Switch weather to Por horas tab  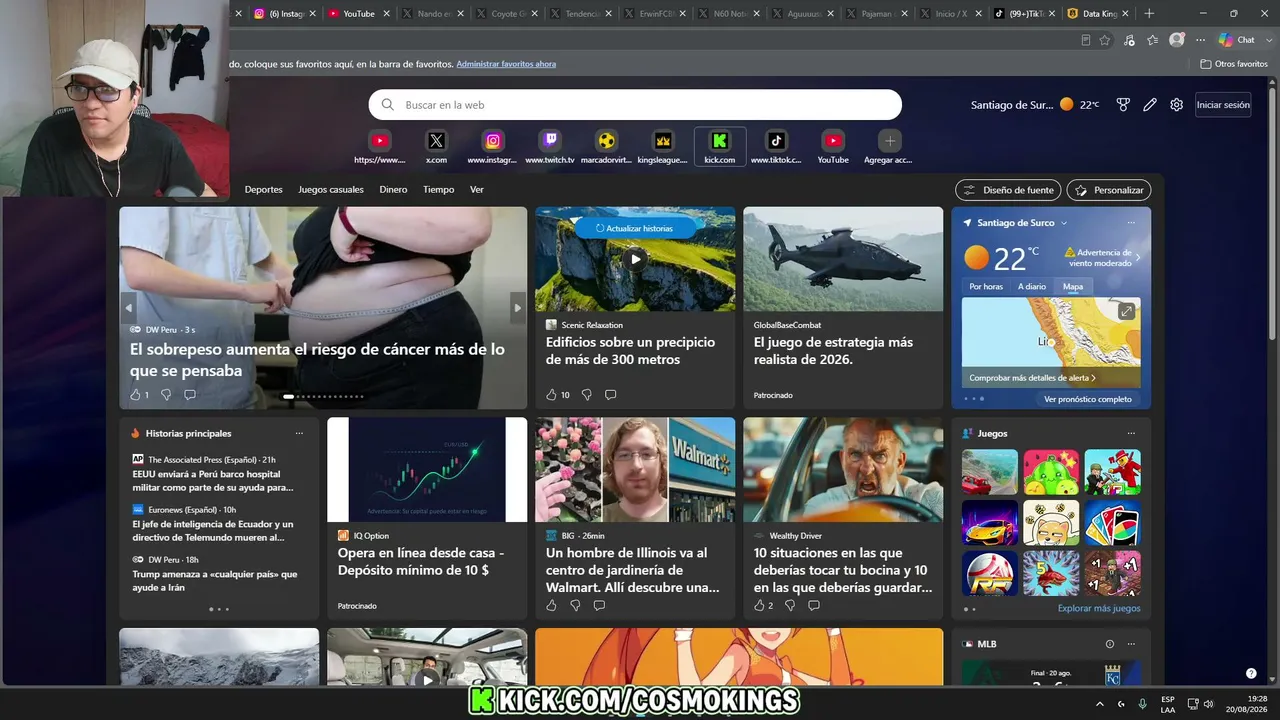[986, 287]
